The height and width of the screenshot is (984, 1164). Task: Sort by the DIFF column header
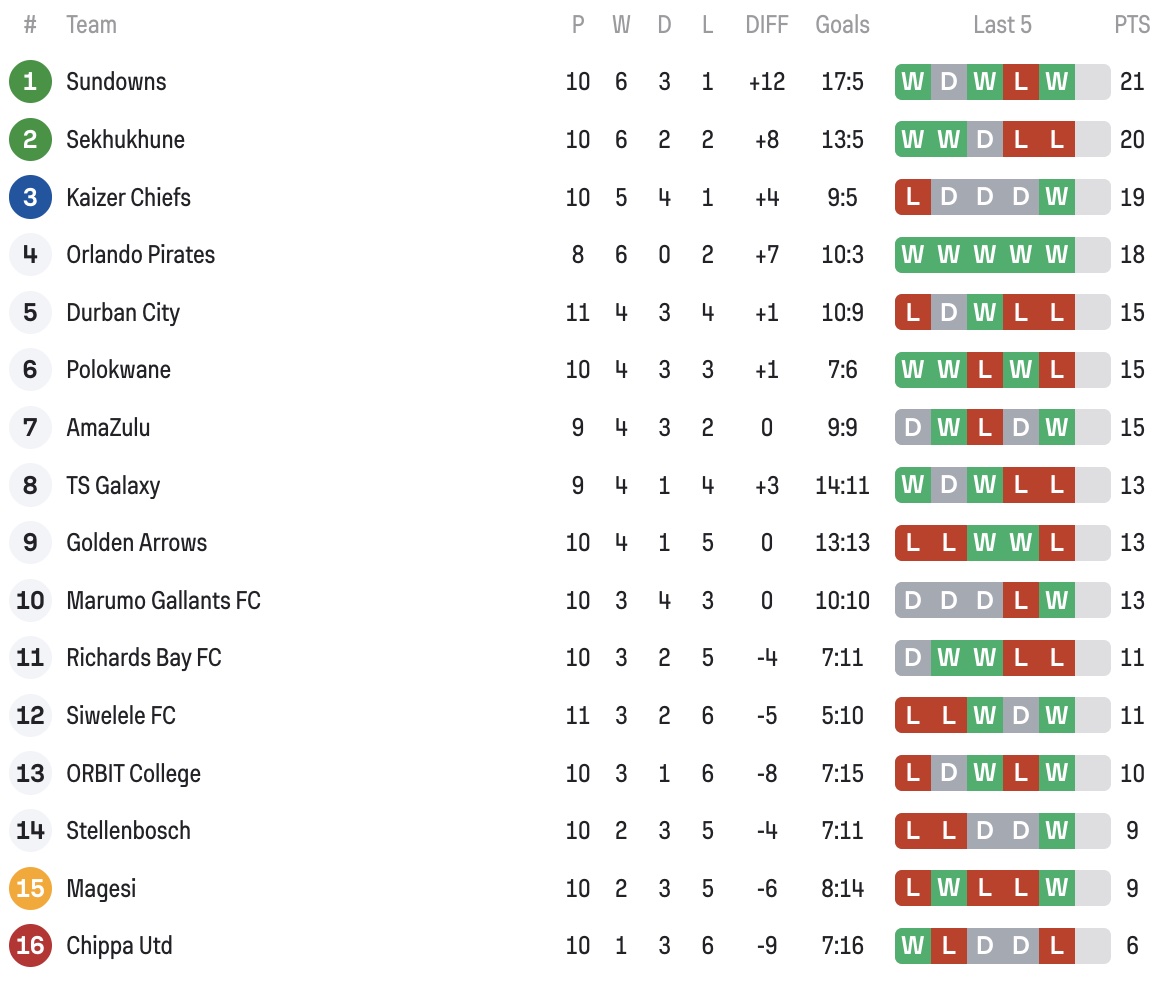point(766,25)
